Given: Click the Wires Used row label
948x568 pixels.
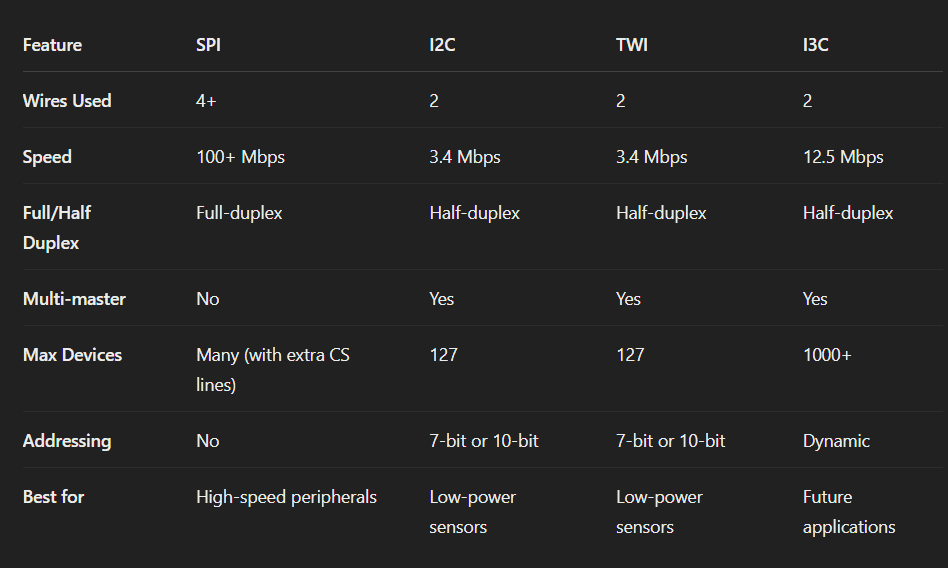Looking at the screenshot, I should pos(67,100).
